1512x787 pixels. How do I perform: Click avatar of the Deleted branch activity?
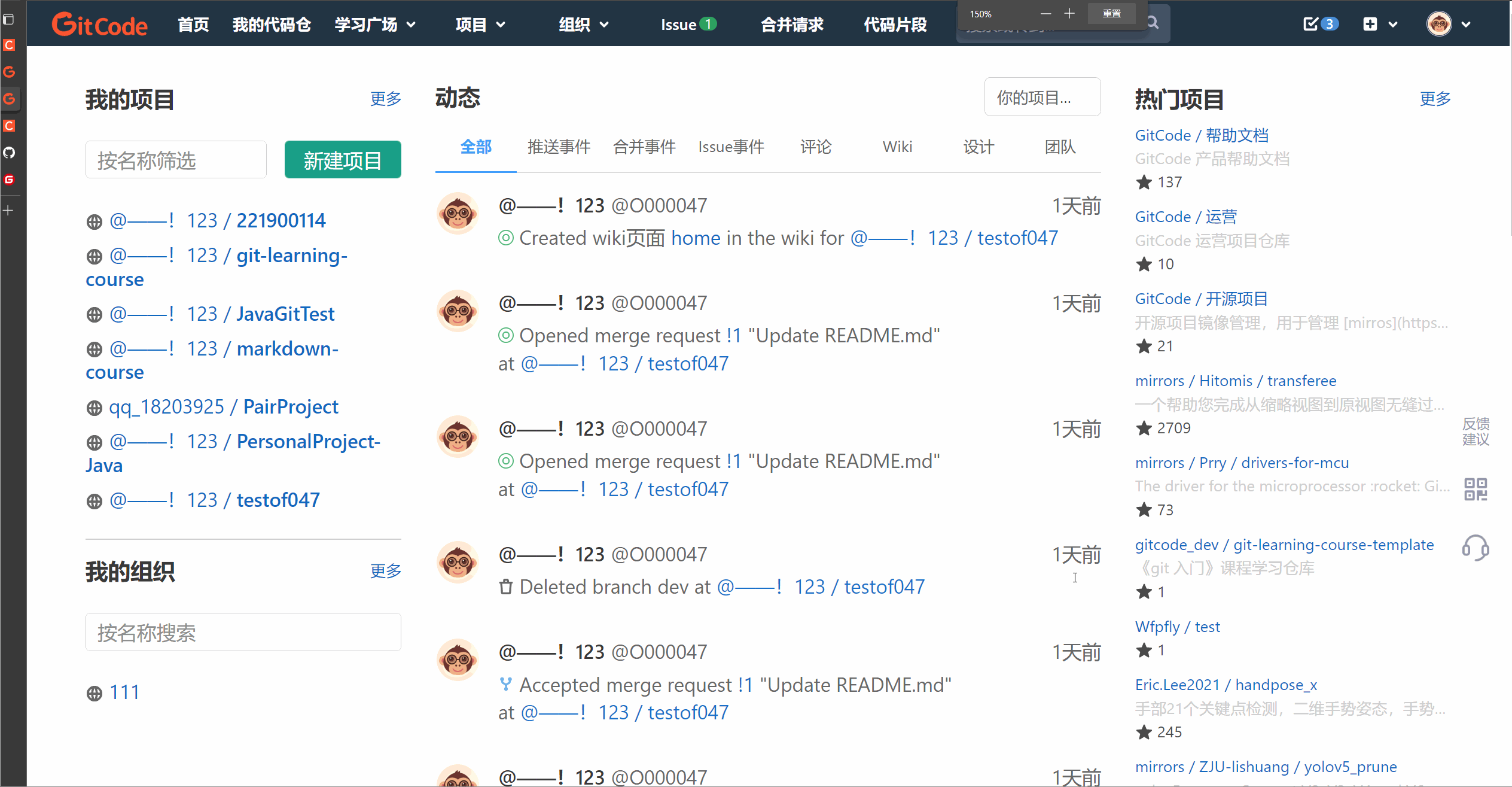458,562
